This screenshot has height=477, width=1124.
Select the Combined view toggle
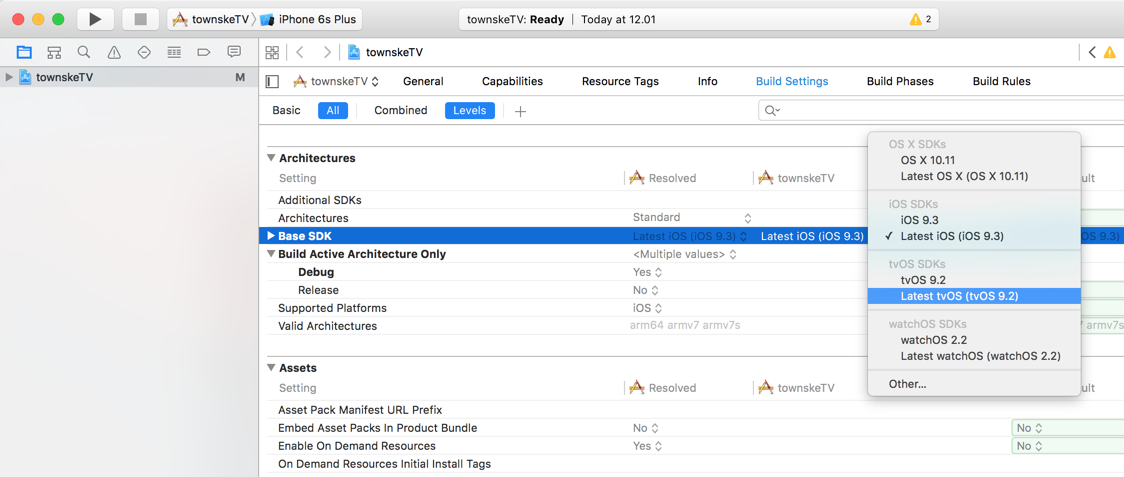[400, 110]
